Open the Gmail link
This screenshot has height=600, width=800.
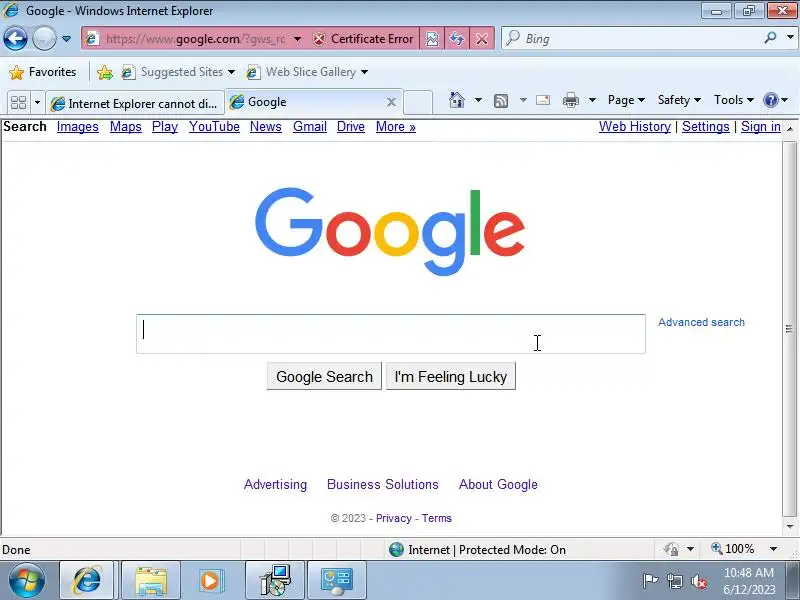(x=310, y=127)
